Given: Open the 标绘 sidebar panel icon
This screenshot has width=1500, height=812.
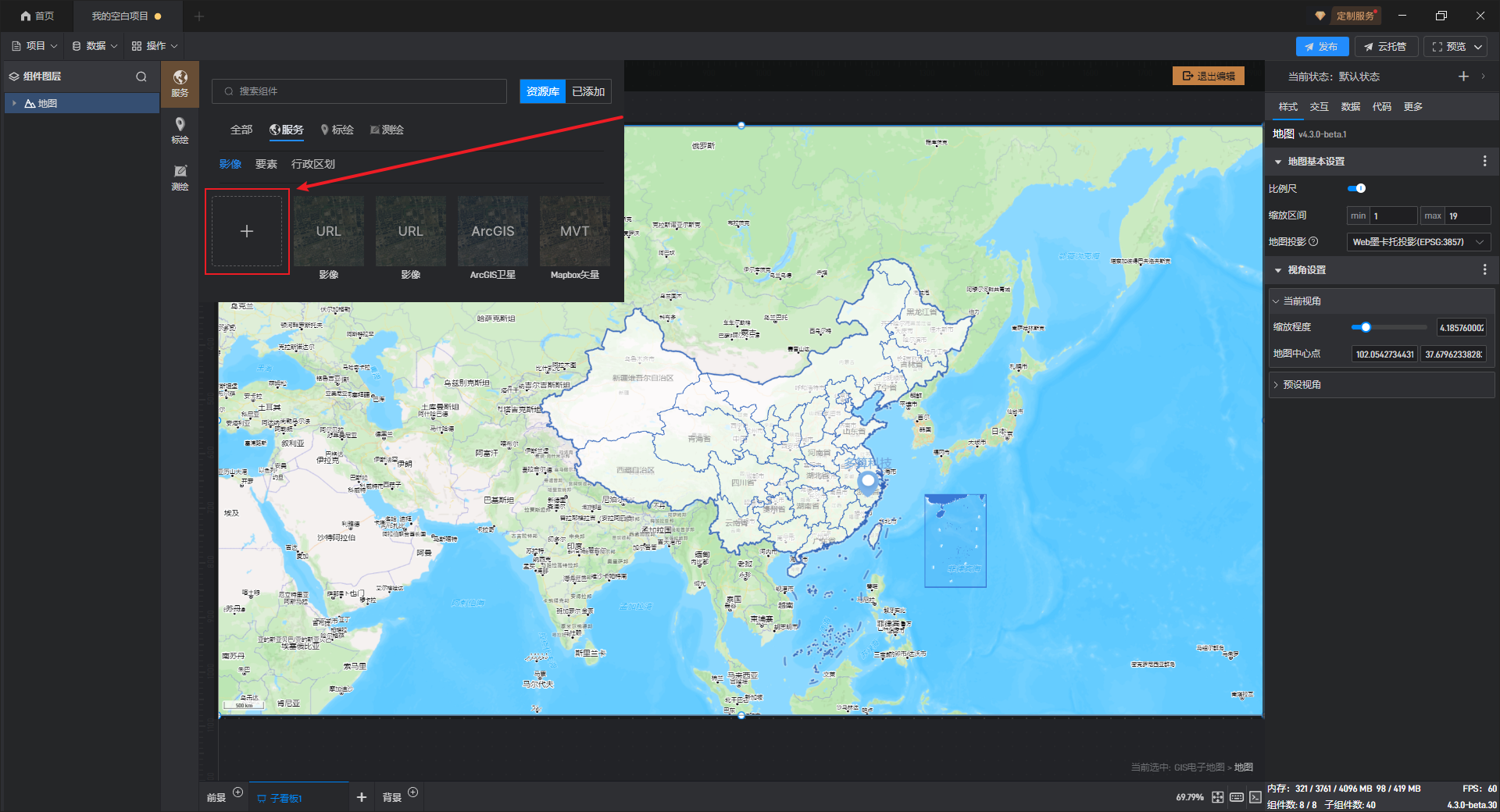Looking at the screenshot, I should tap(180, 130).
